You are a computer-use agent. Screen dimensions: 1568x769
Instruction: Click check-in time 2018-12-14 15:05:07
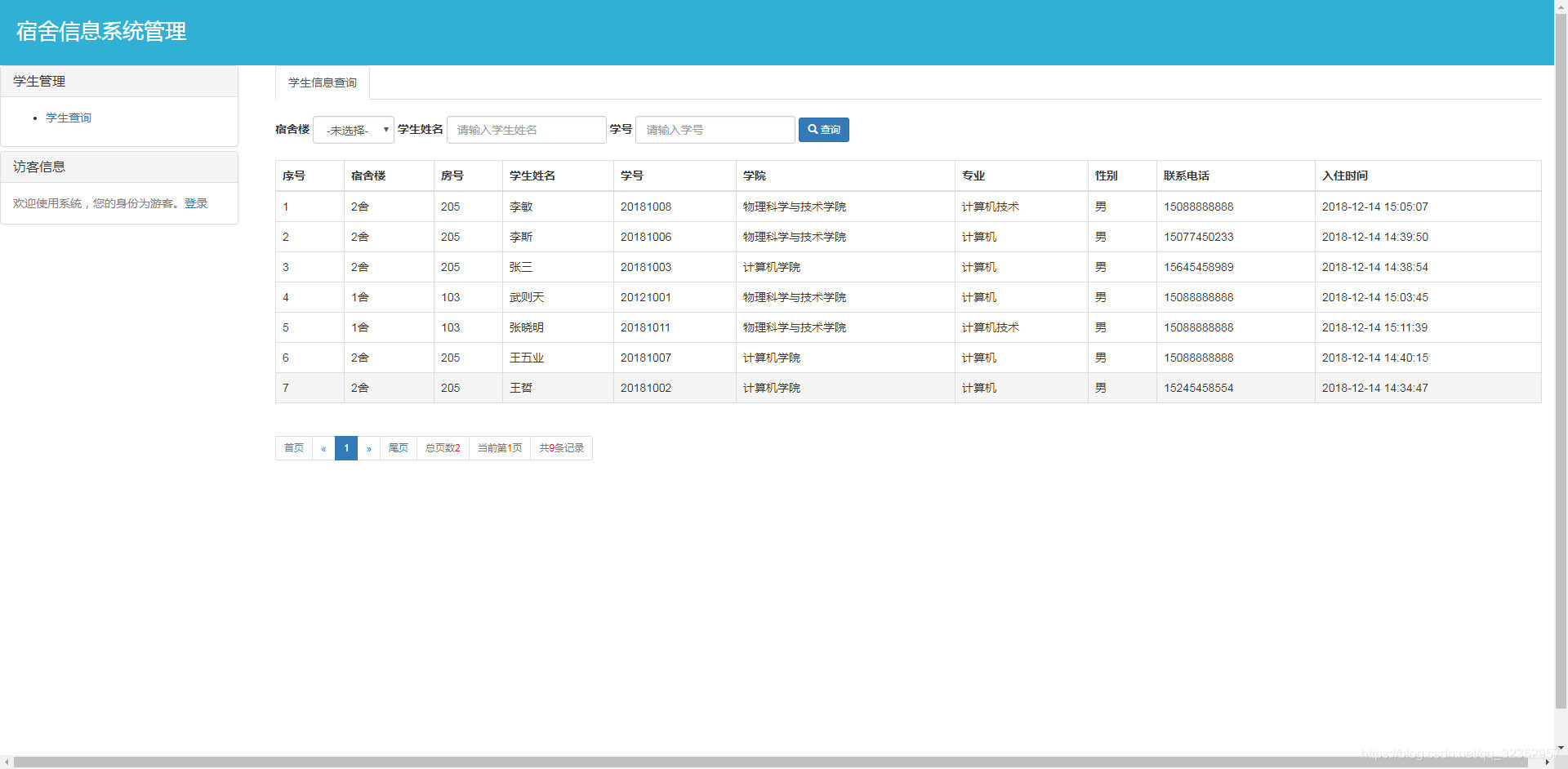click(1375, 207)
